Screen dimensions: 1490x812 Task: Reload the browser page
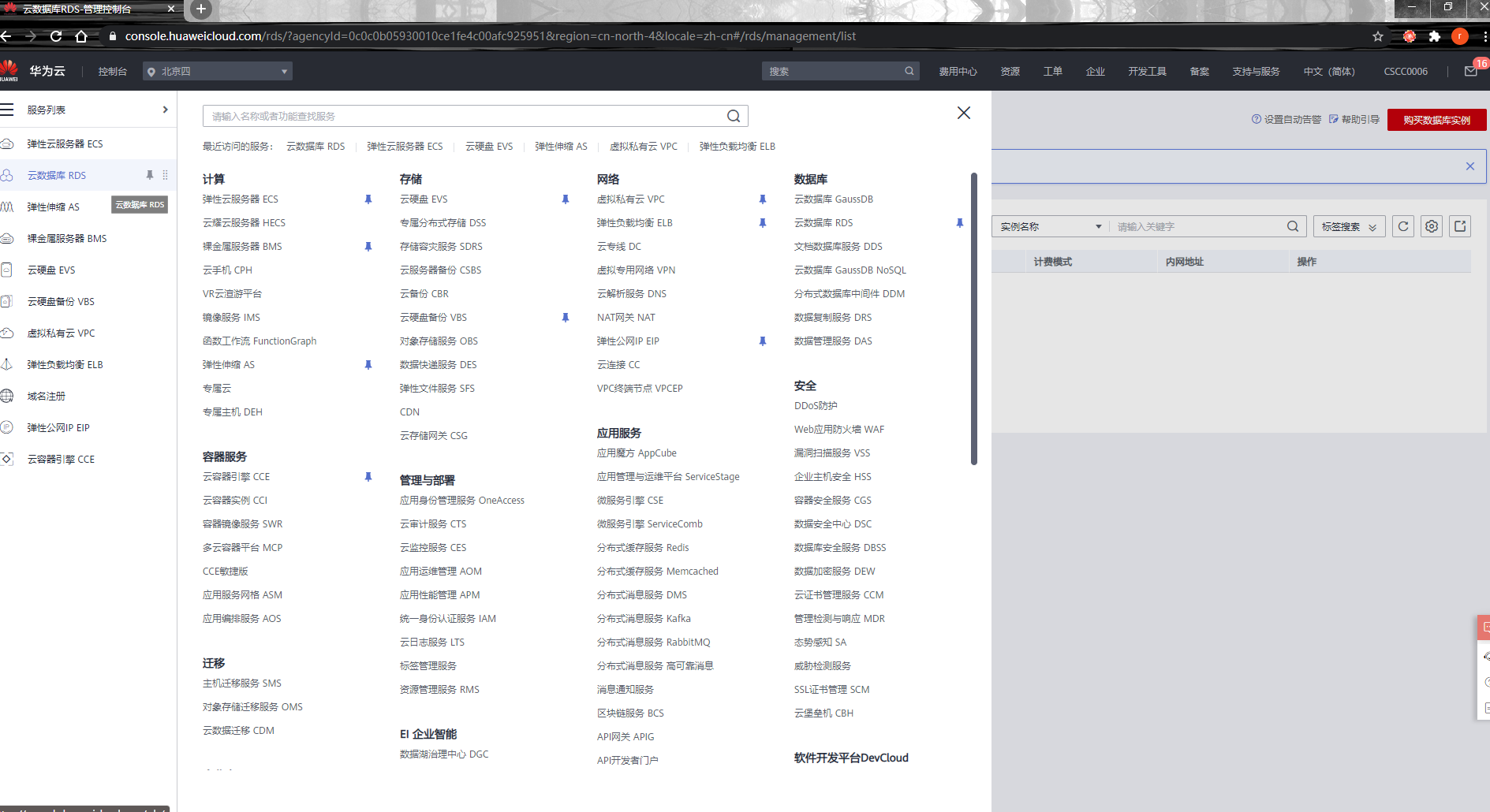[56, 36]
